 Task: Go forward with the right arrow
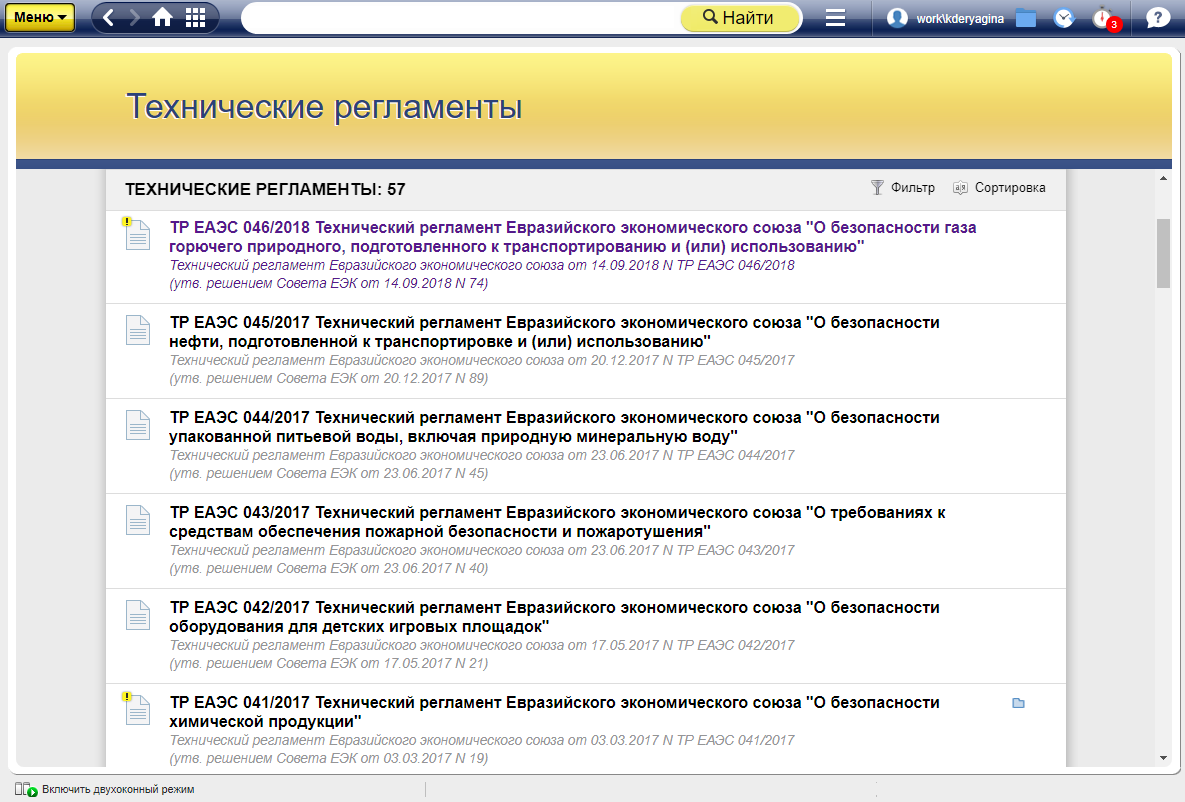[x=135, y=17]
